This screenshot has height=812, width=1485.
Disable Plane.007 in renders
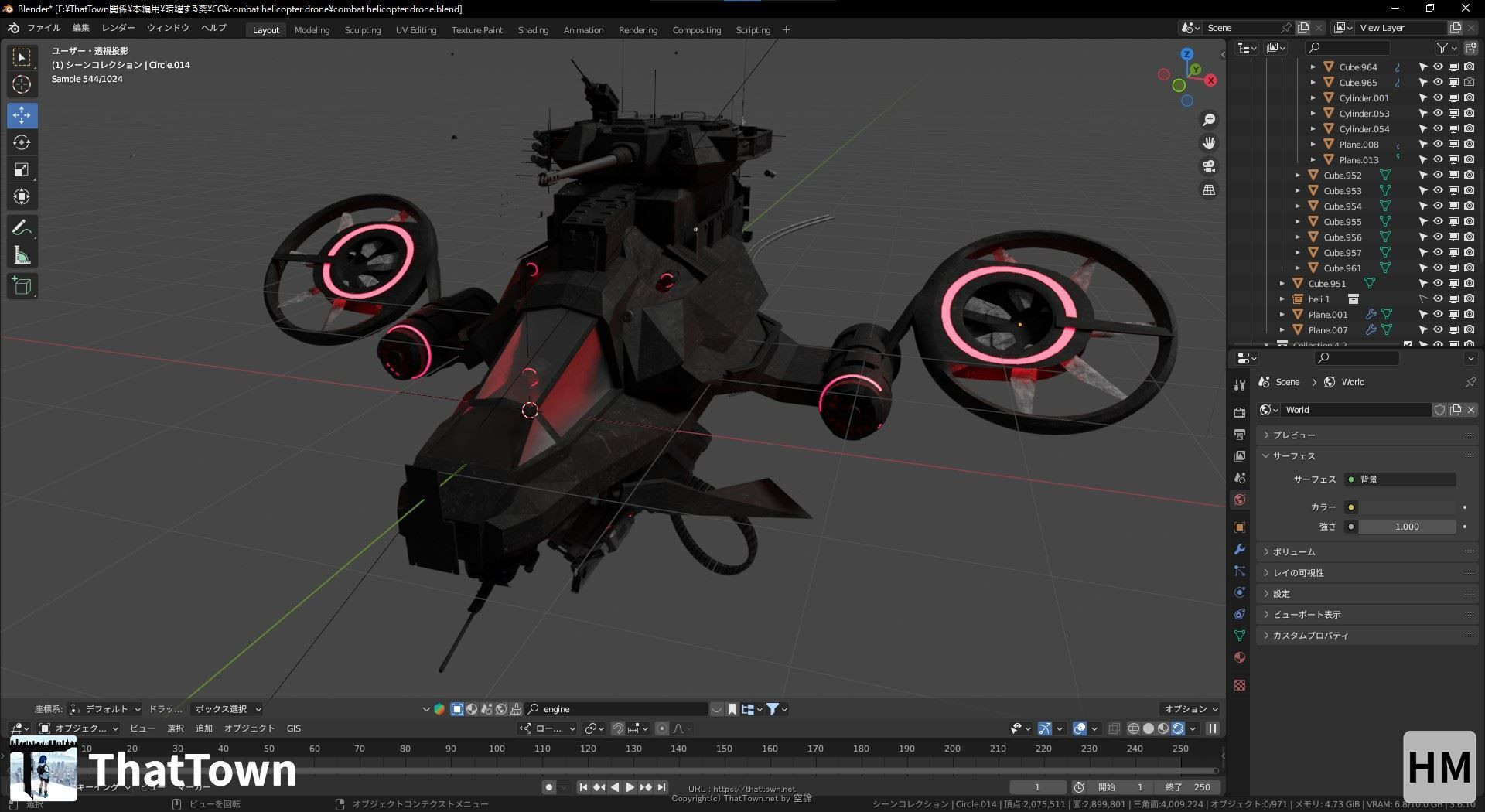(x=1469, y=330)
